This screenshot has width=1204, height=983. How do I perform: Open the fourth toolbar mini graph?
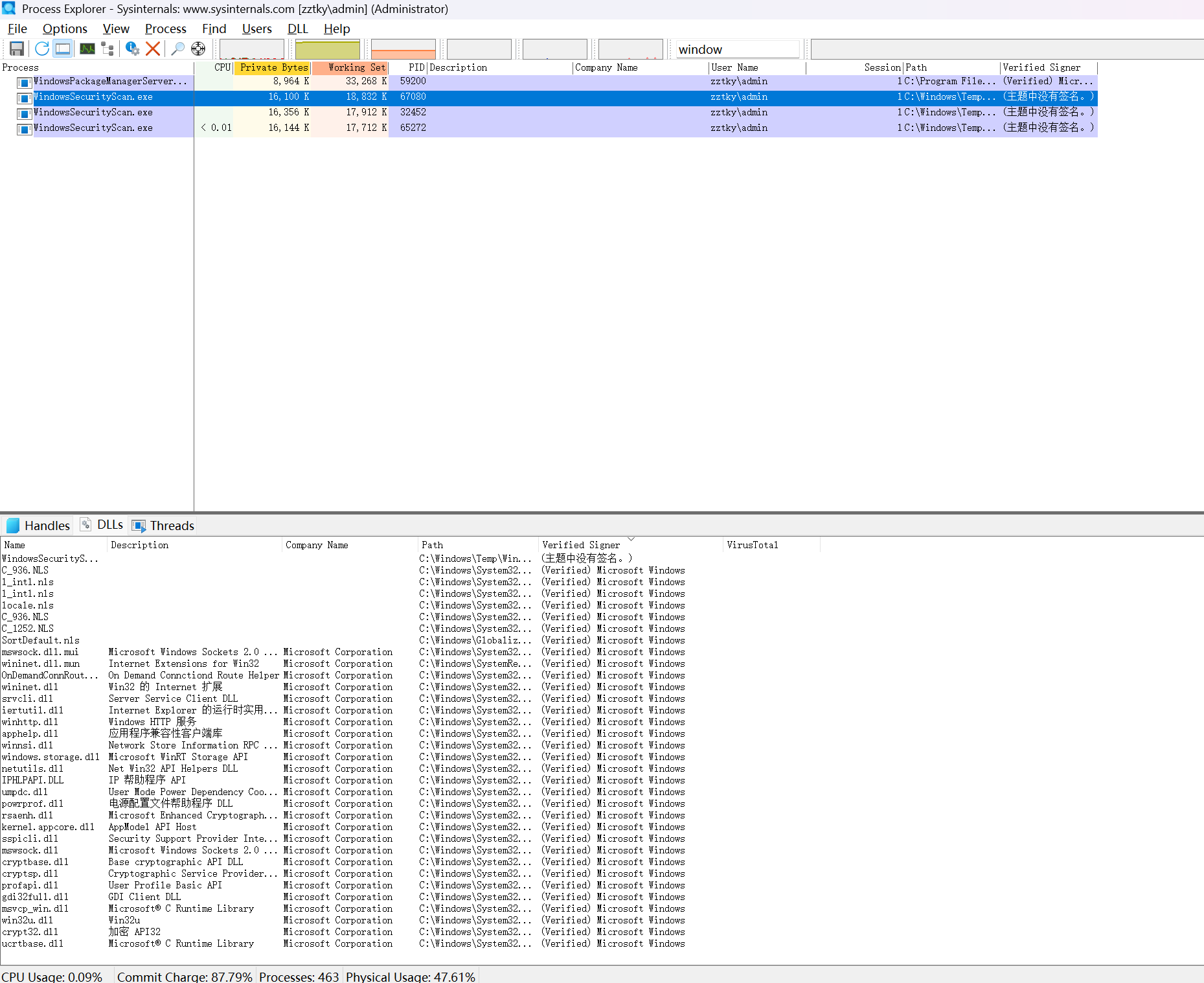click(479, 49)
